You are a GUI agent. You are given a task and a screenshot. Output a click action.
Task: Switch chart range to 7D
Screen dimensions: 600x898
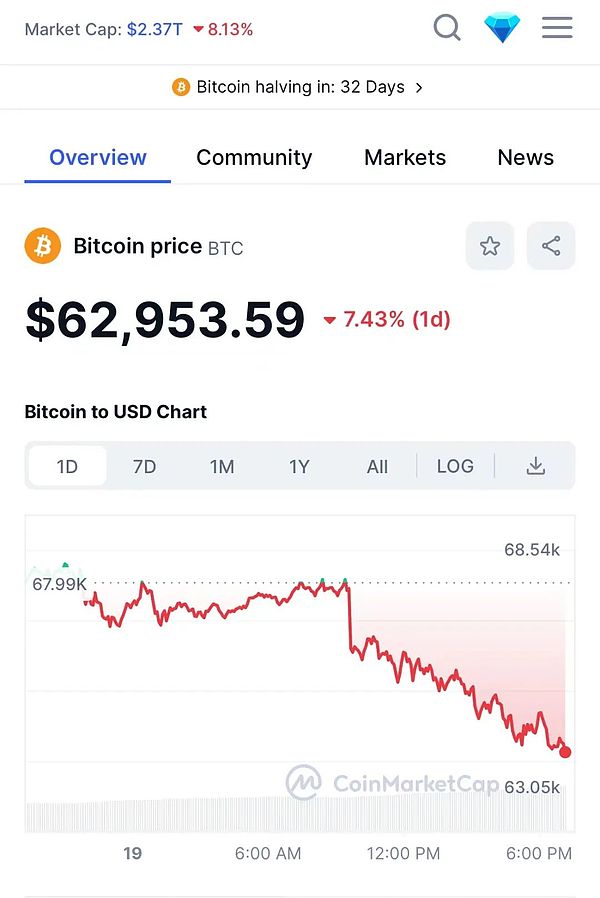tap(145, 466)
